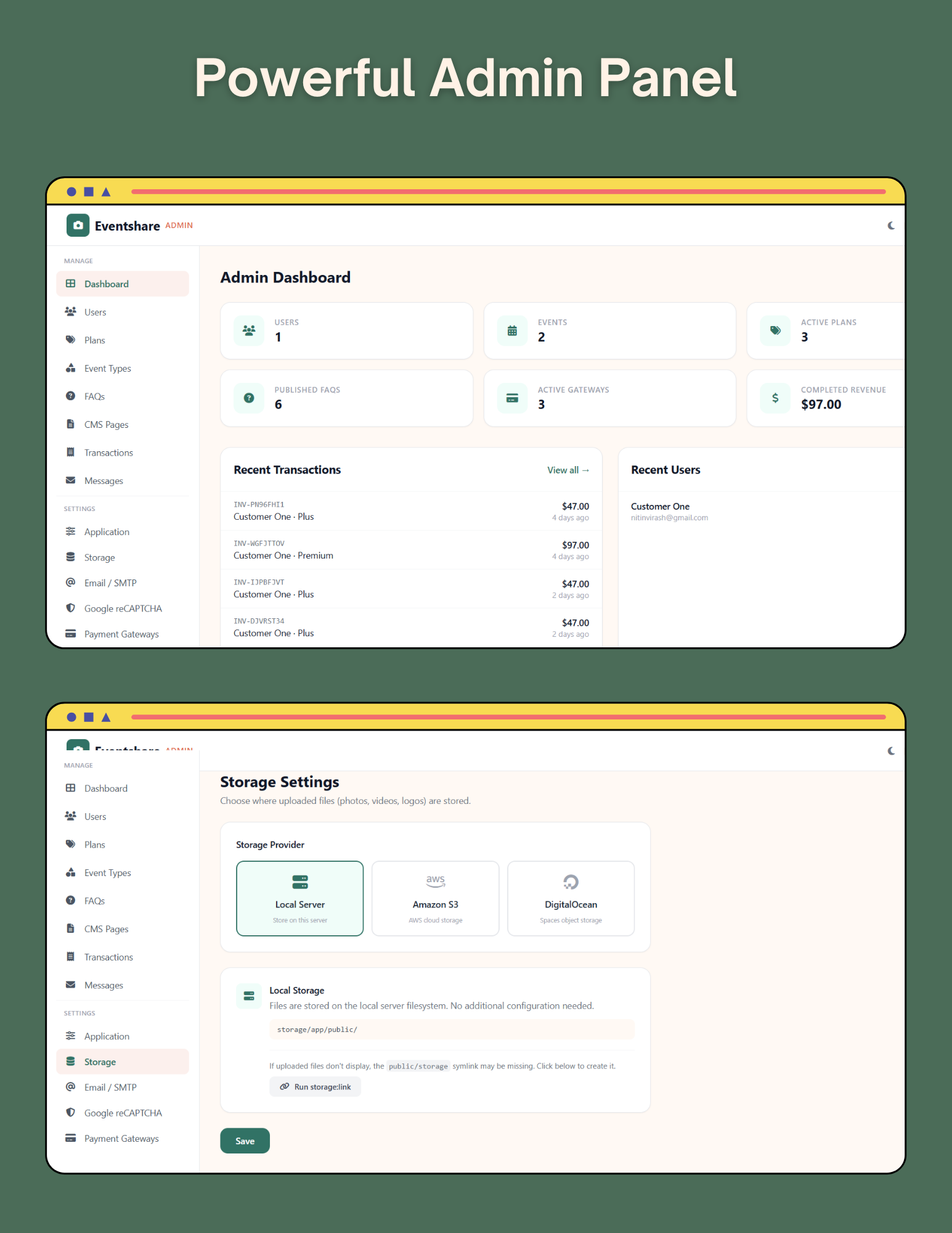Click the Active Gateways card stat icon
This screenshot has height=1233, width=952.
[512, 398]
